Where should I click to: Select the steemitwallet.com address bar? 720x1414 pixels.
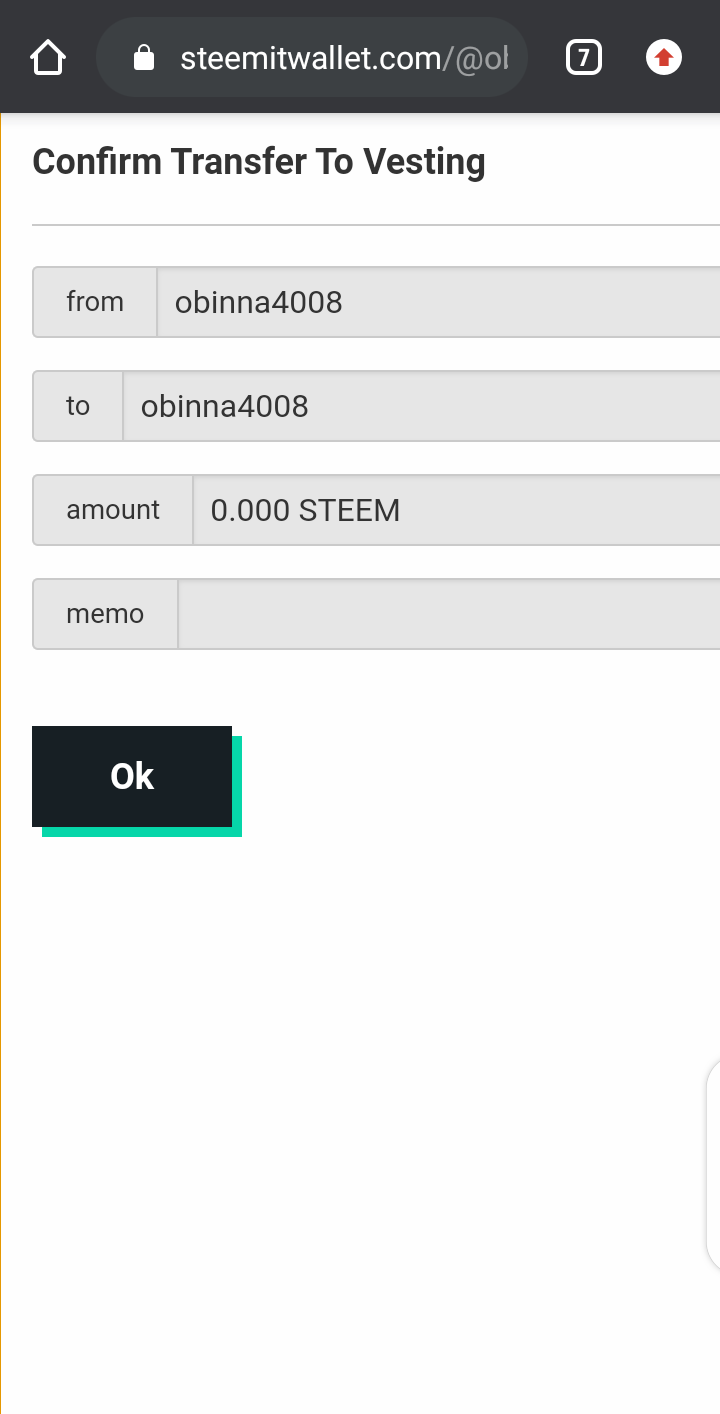(x=311, y=58)
